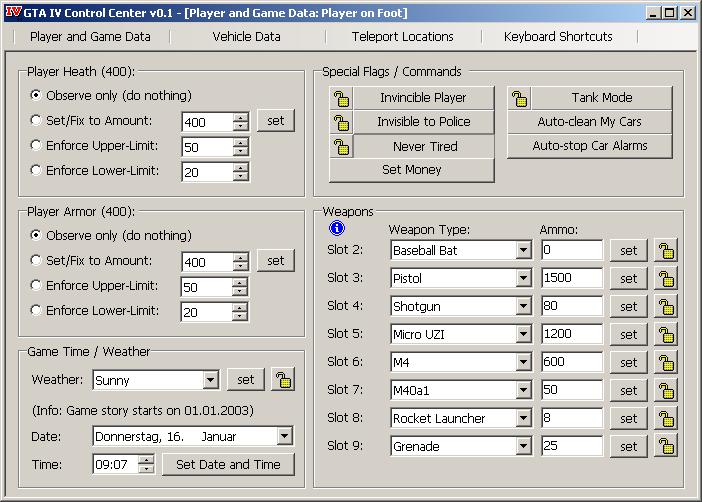Click the Slot 5 Micro UZI ammo field
The image size is (702, 502).
pyautogui.click(x=572, y=334)
